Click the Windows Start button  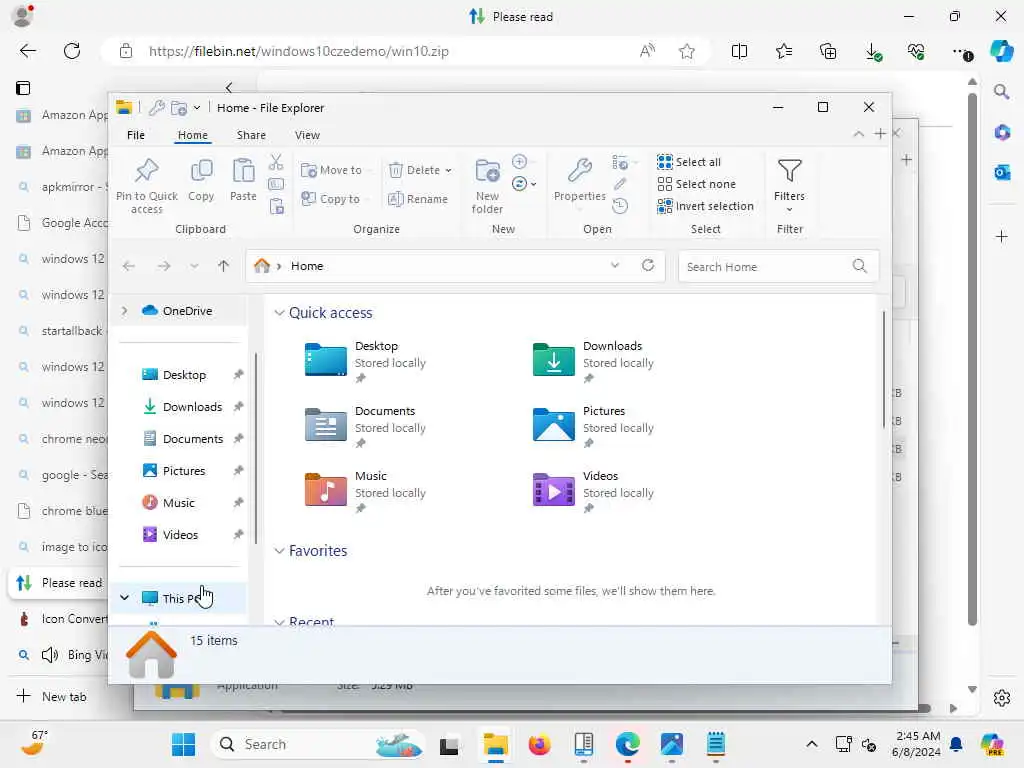(x=184, y=744)
